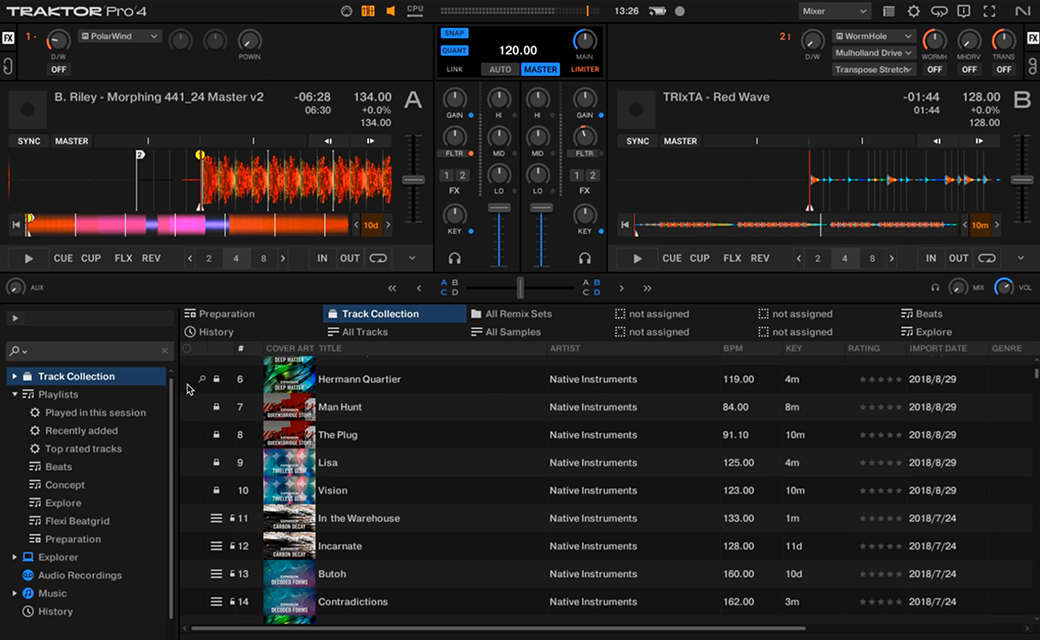Open Preferences via the gear icon
1040x640 pixels.
pyautogui.click(x=913, y=11)
